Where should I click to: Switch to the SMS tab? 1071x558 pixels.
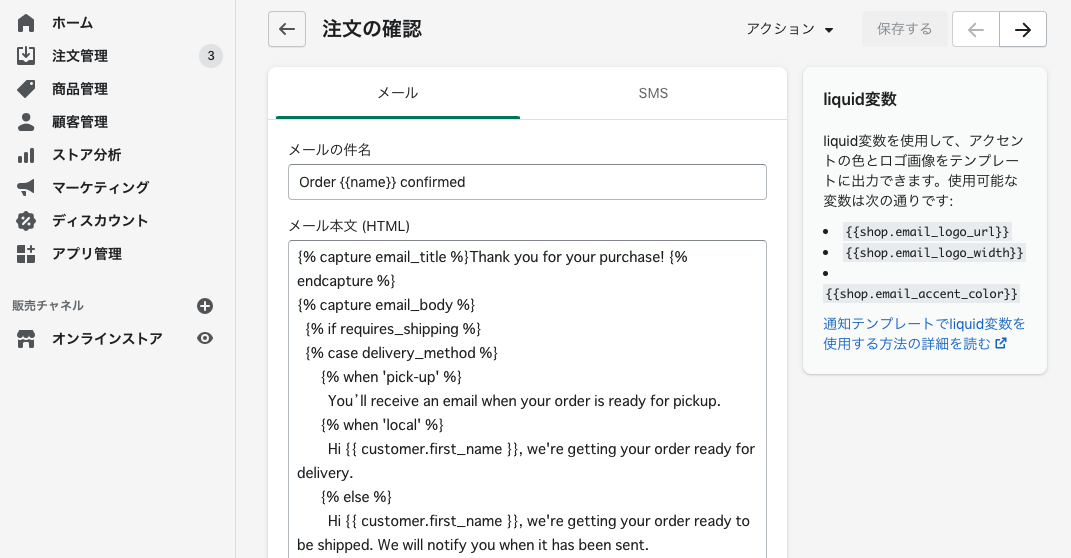tap(653, 93)
